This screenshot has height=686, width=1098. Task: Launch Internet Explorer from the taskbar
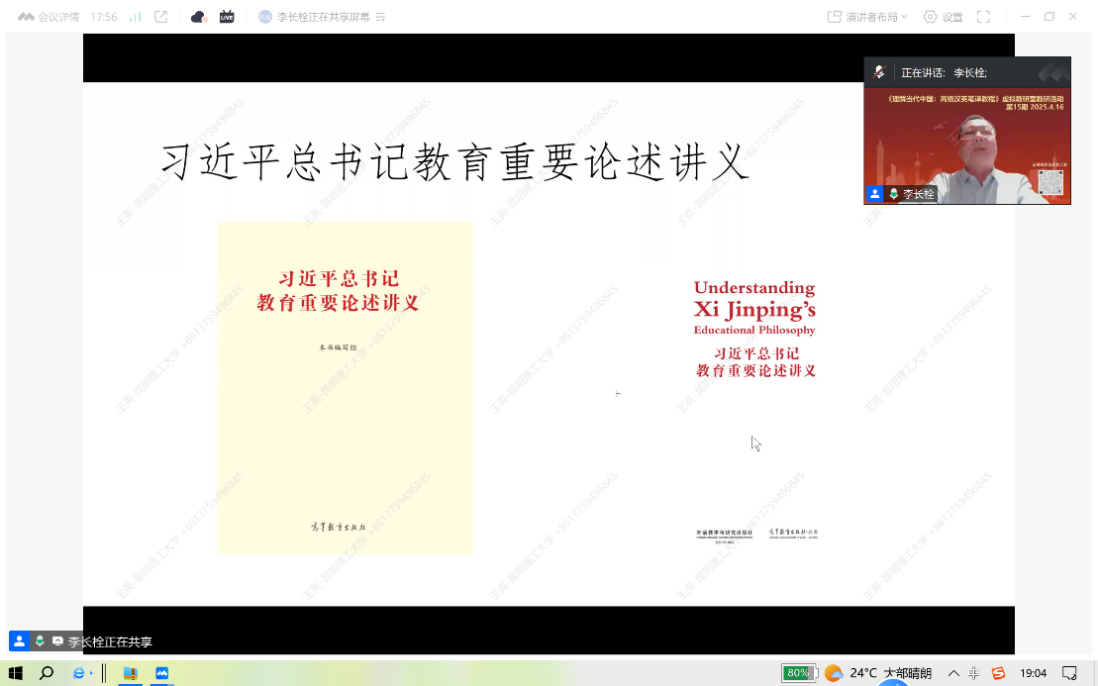[x=81, y=673]
